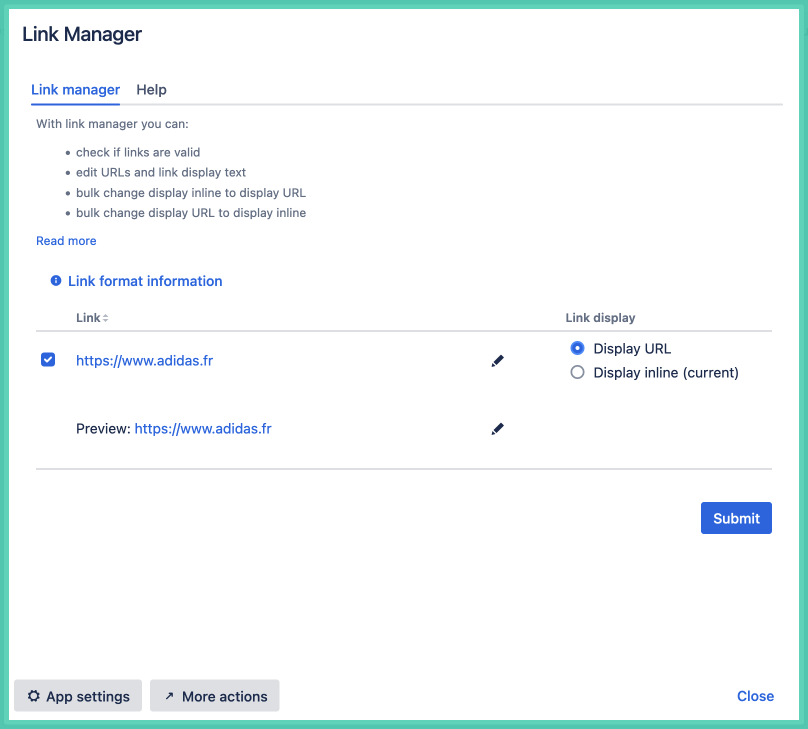Click Close at the bottom right

[x=755, y=696]
